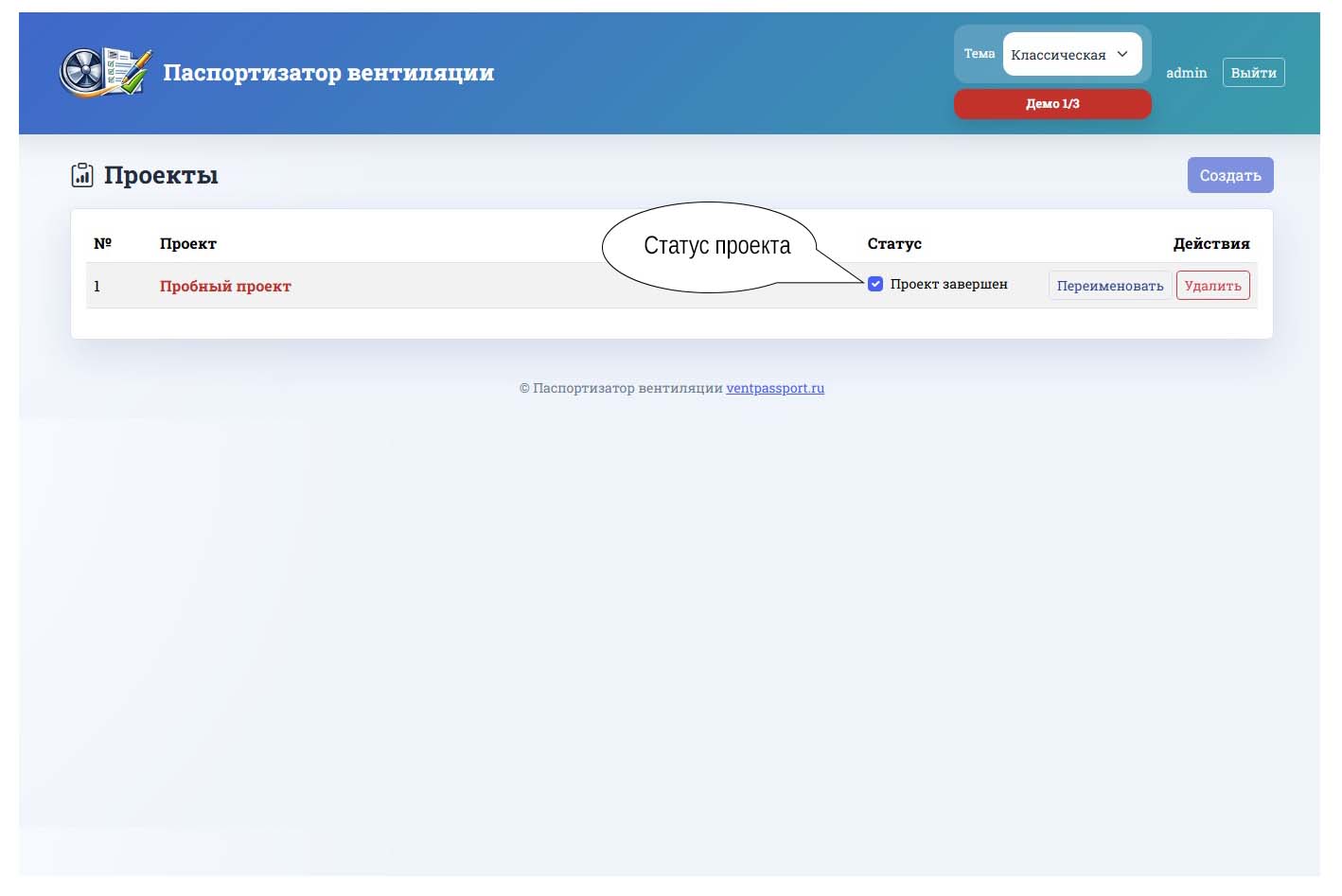Viewport: 1342px width, 896px height.
Task: Click the Статус column header
Action: (894, 243)
